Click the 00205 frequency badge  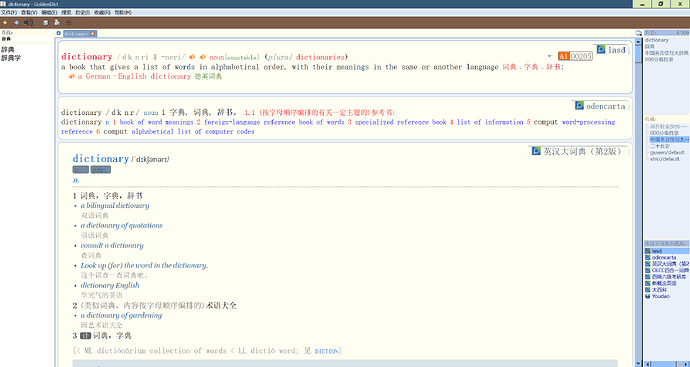[581, 56]
